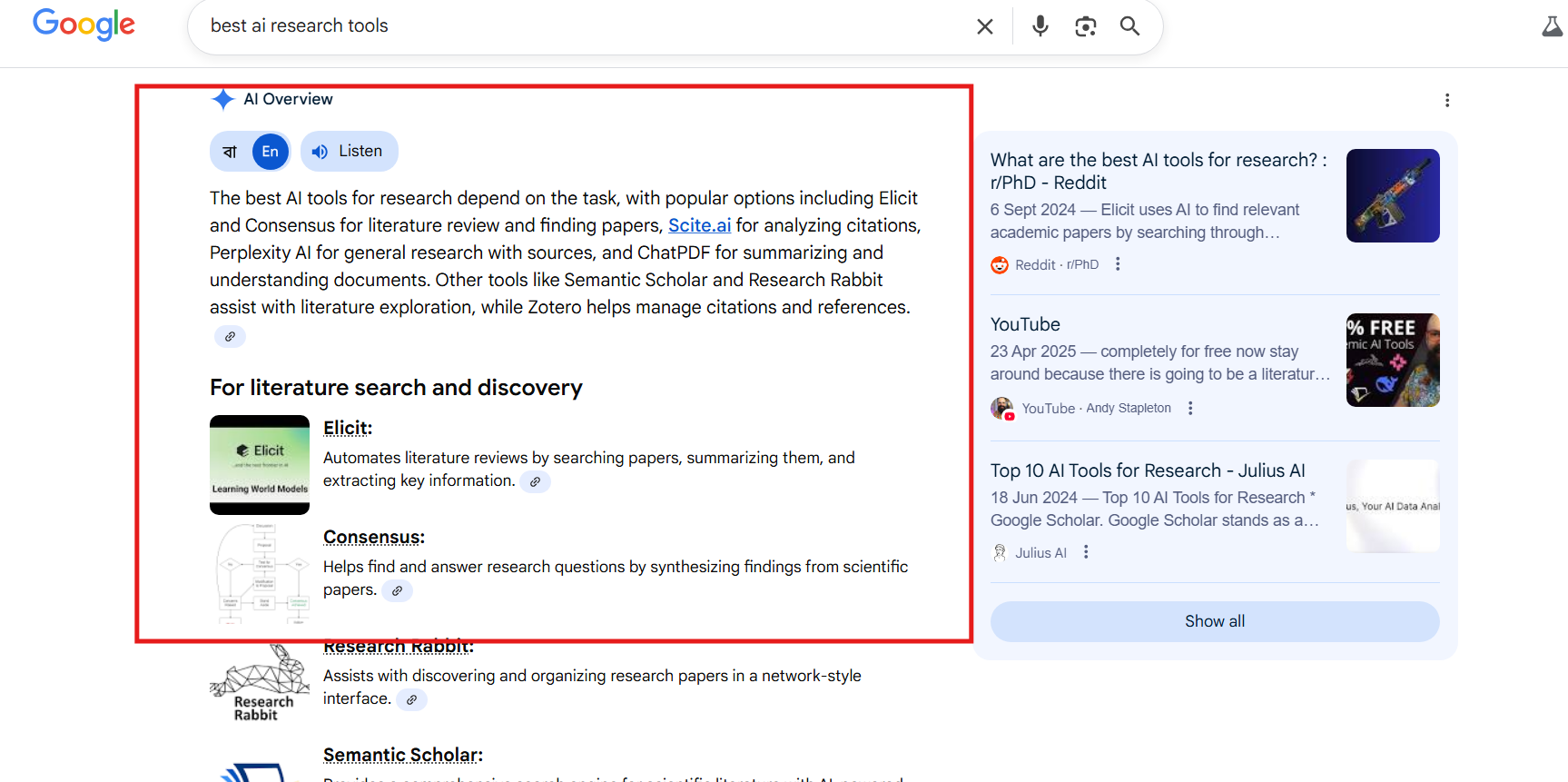This screenshot has height=782, width=1568.
Task: Play AI Overview audio with Listen
Action: (350, 152)
